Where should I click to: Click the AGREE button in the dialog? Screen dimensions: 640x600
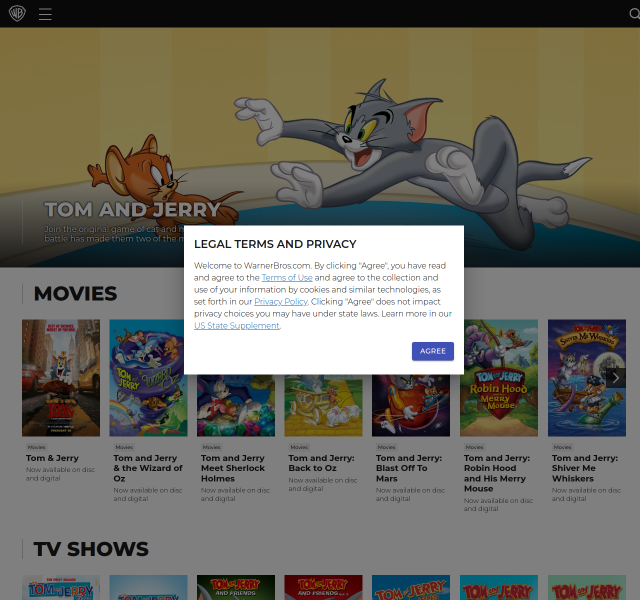[433, 351]
